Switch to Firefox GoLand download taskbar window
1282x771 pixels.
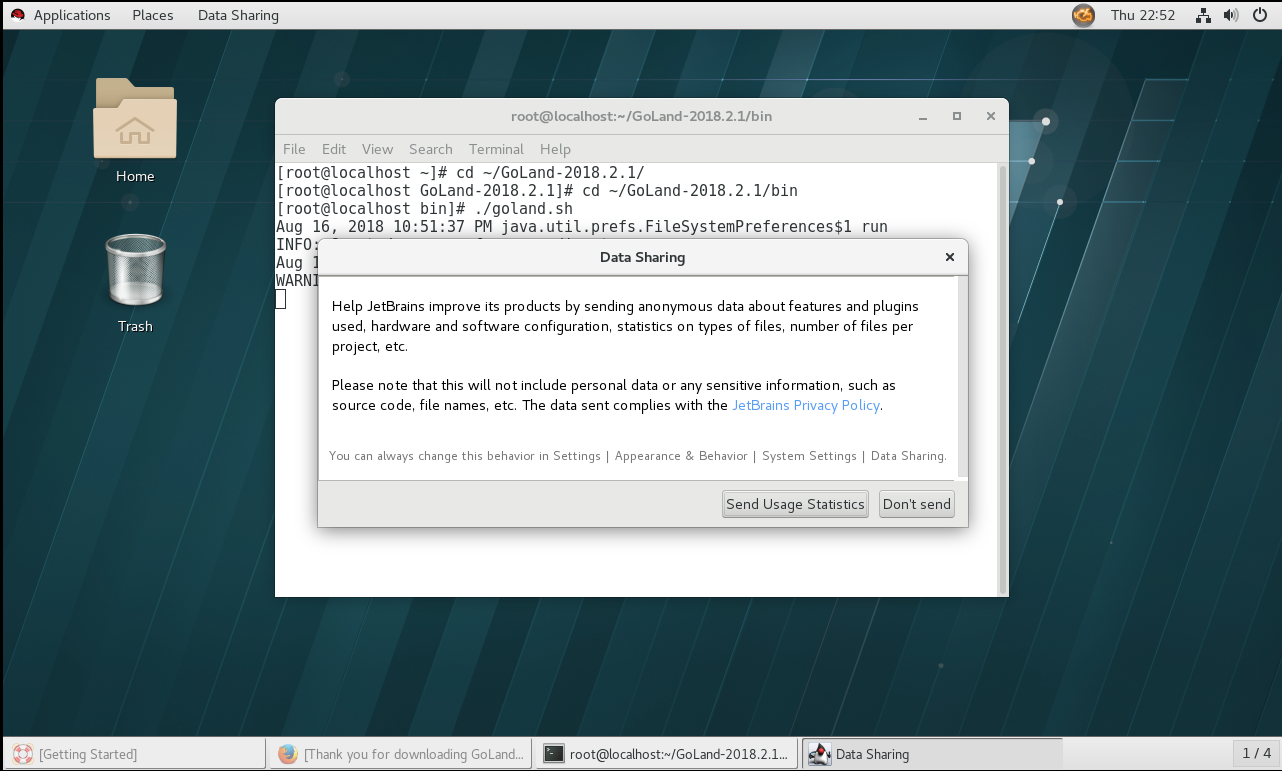402,754
